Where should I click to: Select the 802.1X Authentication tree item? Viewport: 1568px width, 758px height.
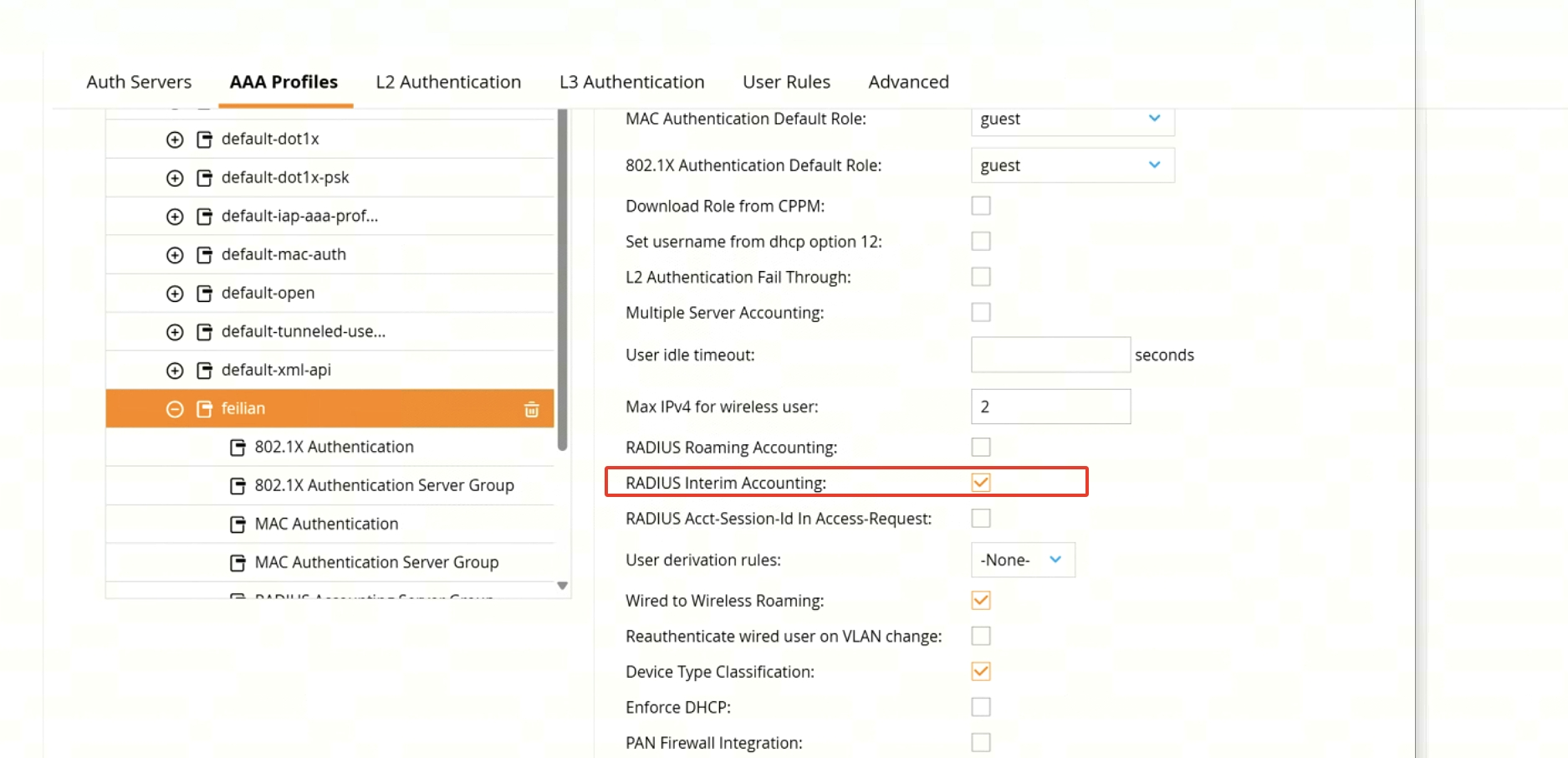click(329, 448)
